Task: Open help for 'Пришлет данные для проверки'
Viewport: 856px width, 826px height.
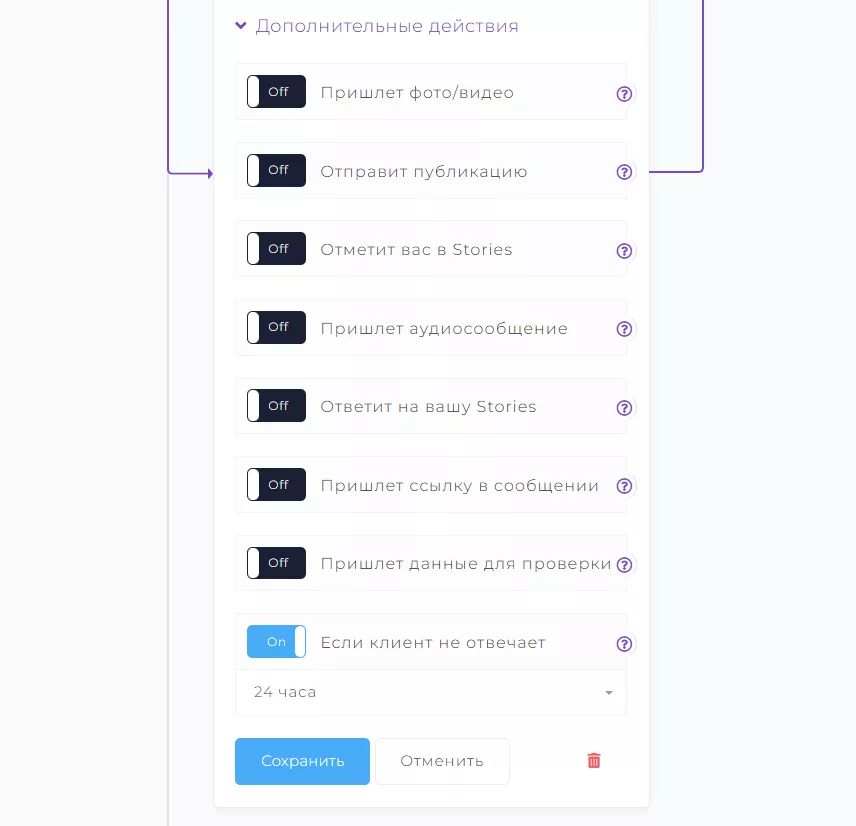Action: click(x=624, y=564)
